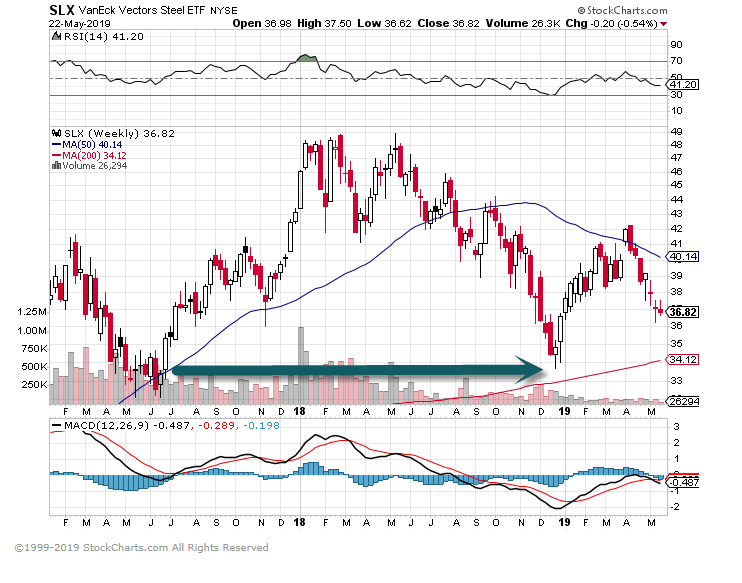The width and height of the screenshot is (742, 583).
Task: Click the -0.487 MACD value tag
Action: [x=682, y=482]
